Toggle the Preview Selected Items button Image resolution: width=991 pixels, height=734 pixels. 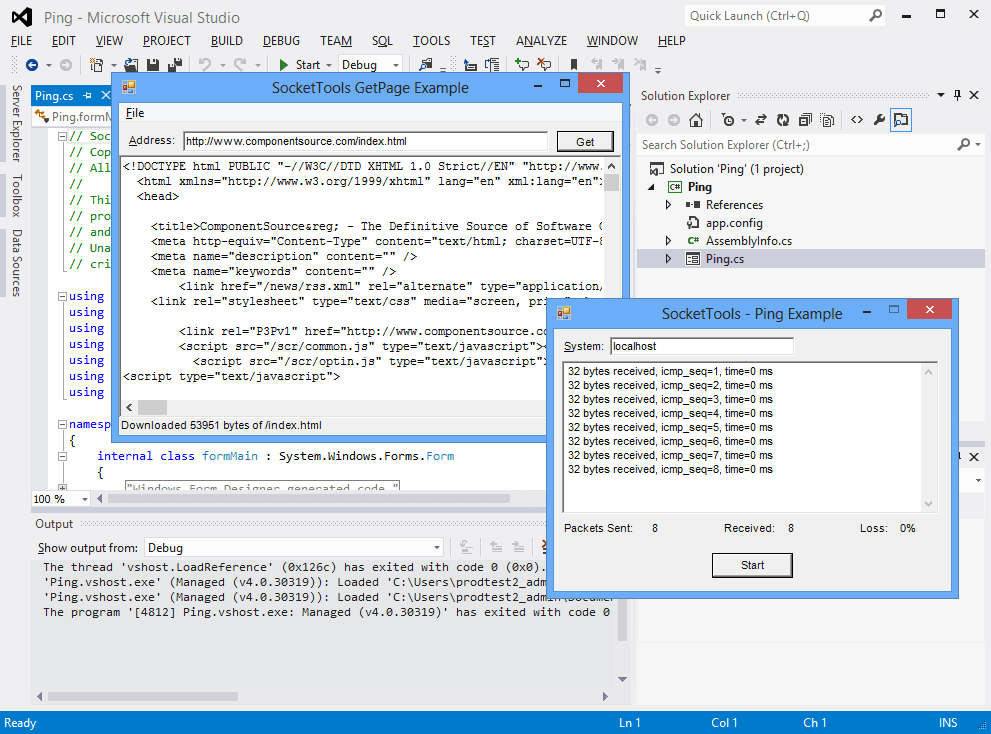tap(901, 120)
